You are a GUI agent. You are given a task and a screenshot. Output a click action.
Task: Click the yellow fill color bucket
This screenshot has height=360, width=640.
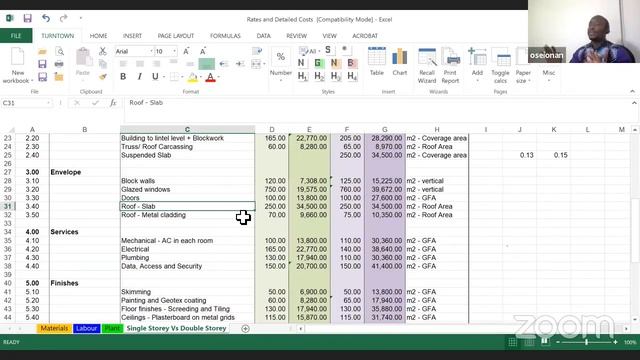pyautogui.click(x=193, y=77)
